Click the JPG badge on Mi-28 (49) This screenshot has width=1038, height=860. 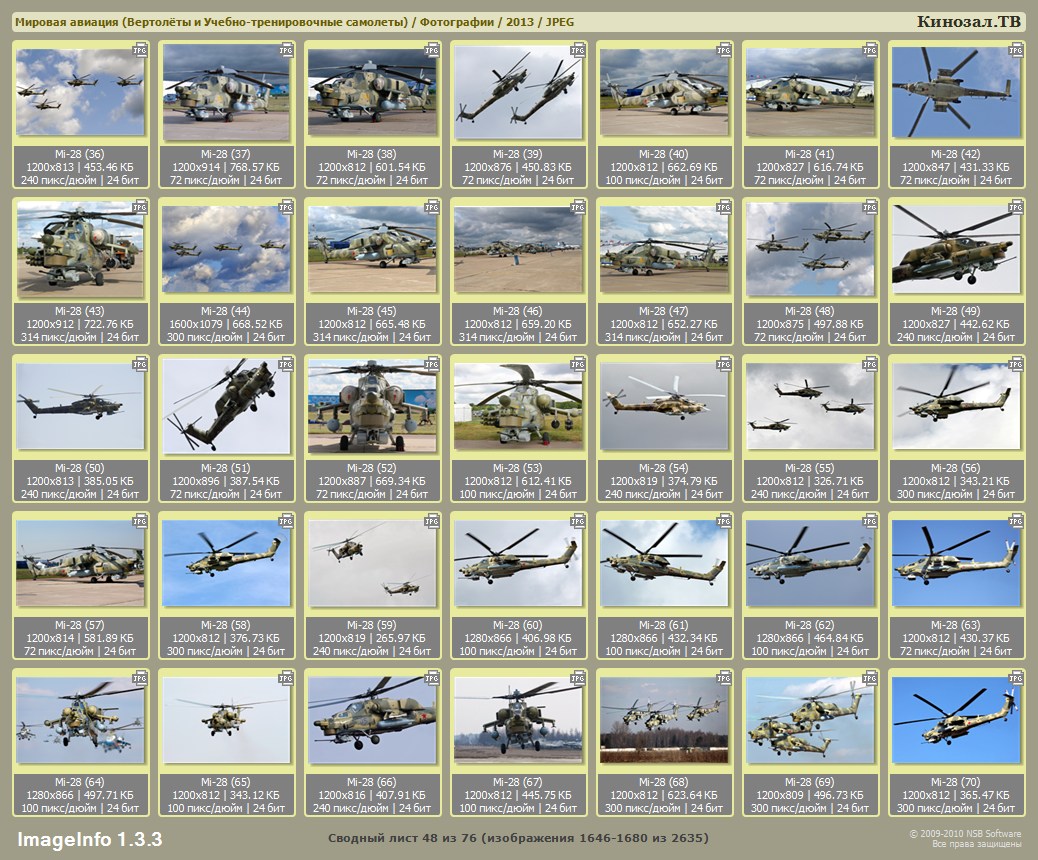pyautogui.click(x=1016, y=208)
